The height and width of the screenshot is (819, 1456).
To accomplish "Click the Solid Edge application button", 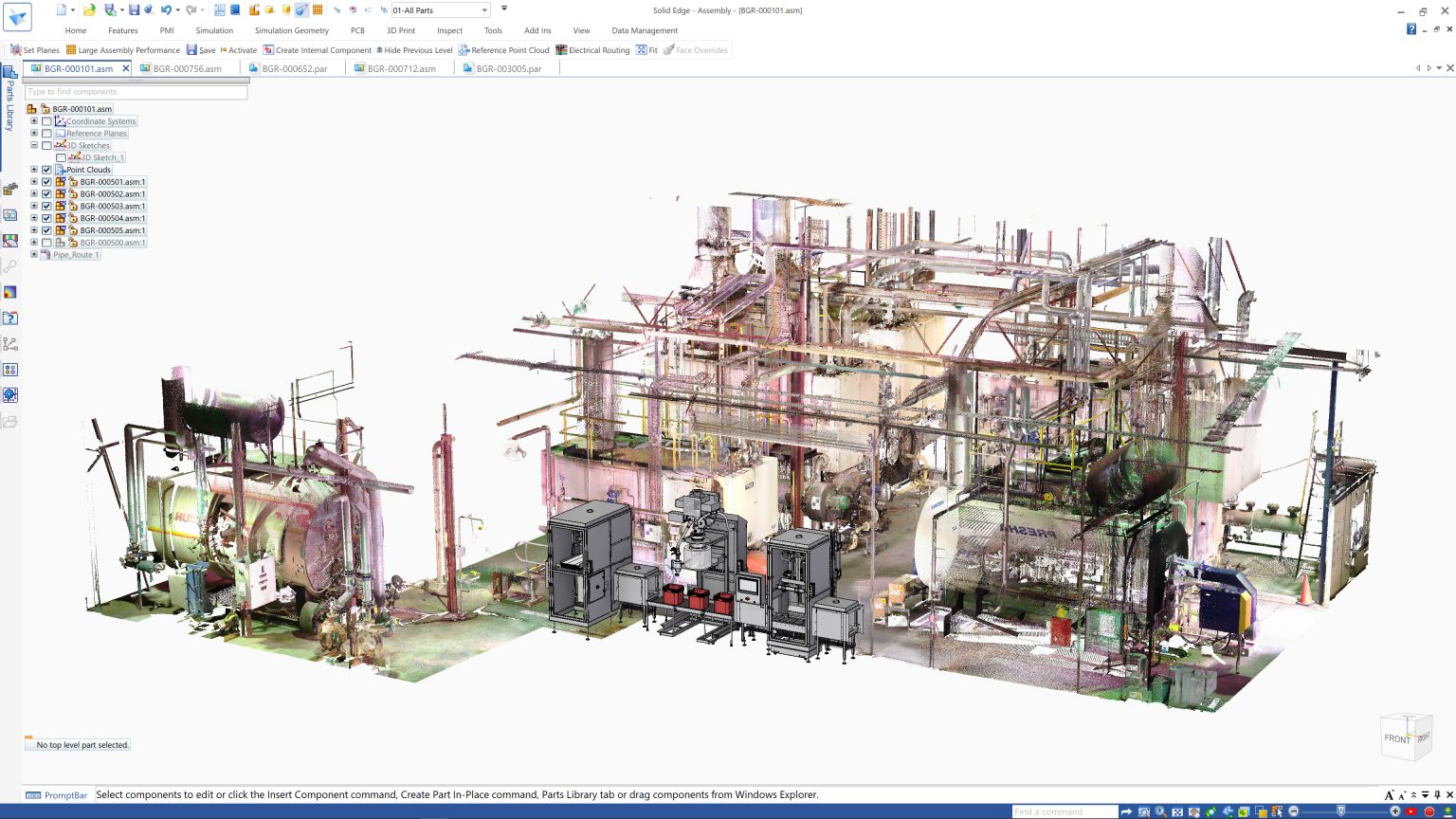I will pos(17,16).
